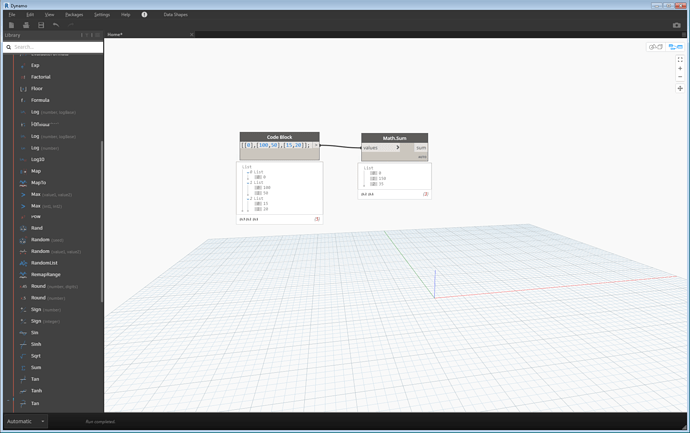The image size is (690, 433).
Task: Select the Random (value1, value2) library node
Action: [x=55, y=251]
